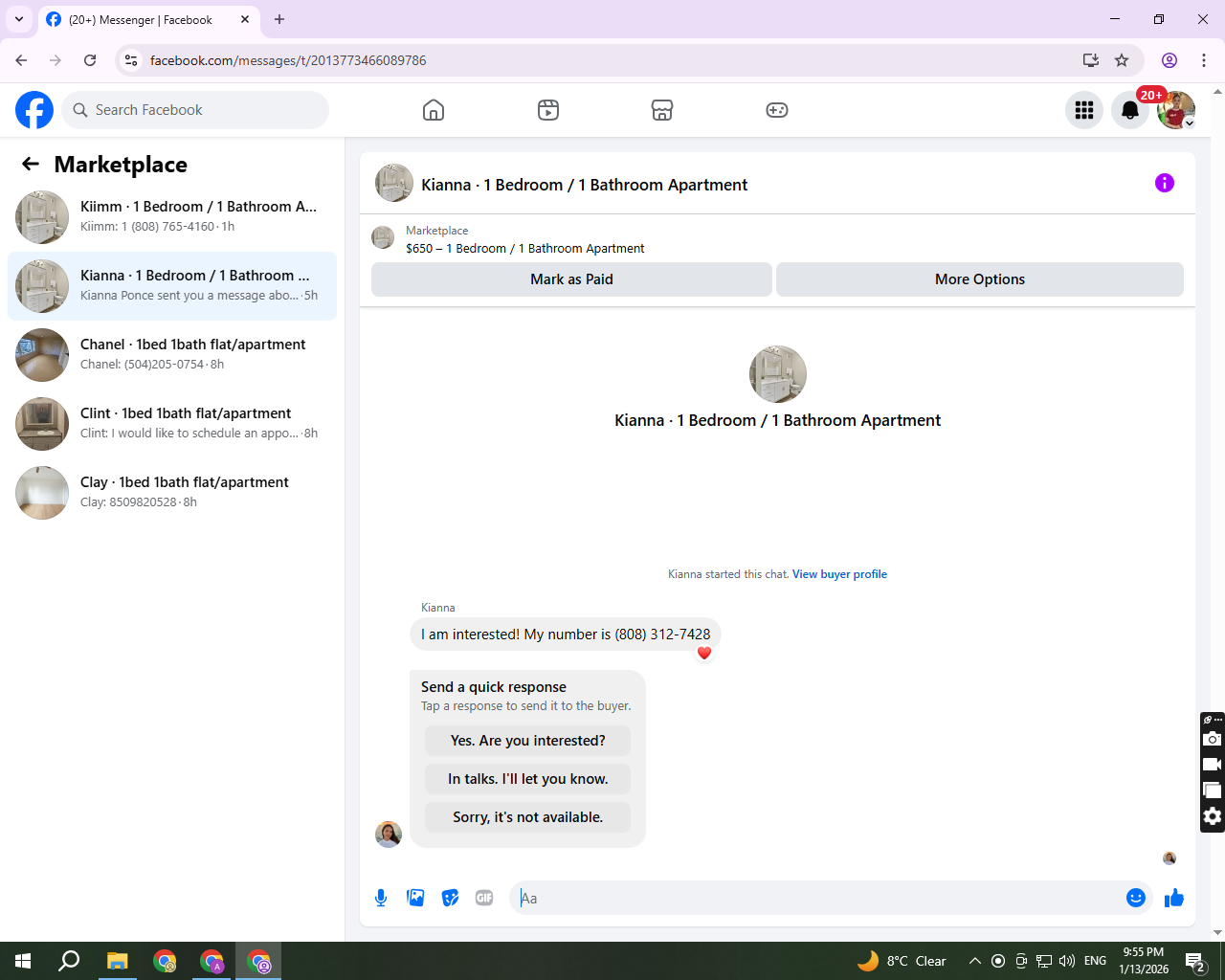This screenshot has width=1225, height=980.
Task: Open the Kiimm apartment conversation
Action: click(172, 217)
